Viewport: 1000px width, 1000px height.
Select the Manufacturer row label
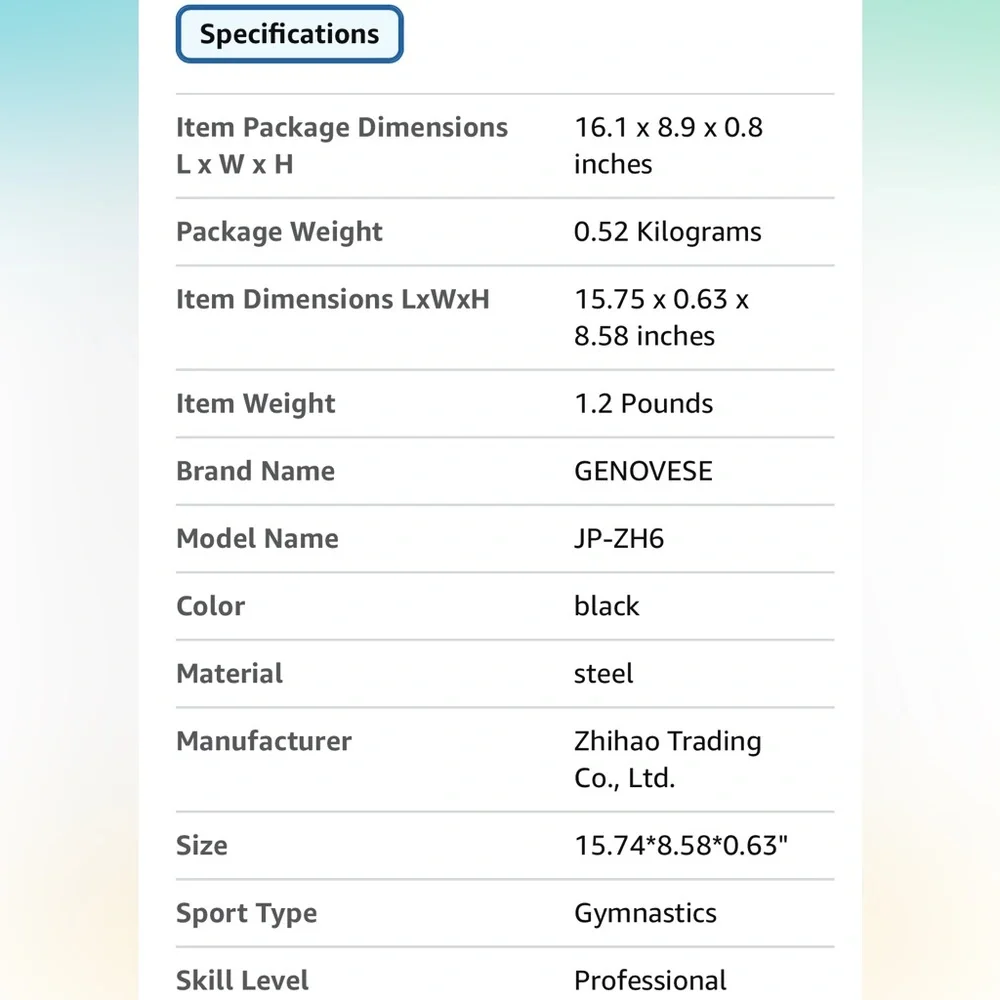coord(264,741)
